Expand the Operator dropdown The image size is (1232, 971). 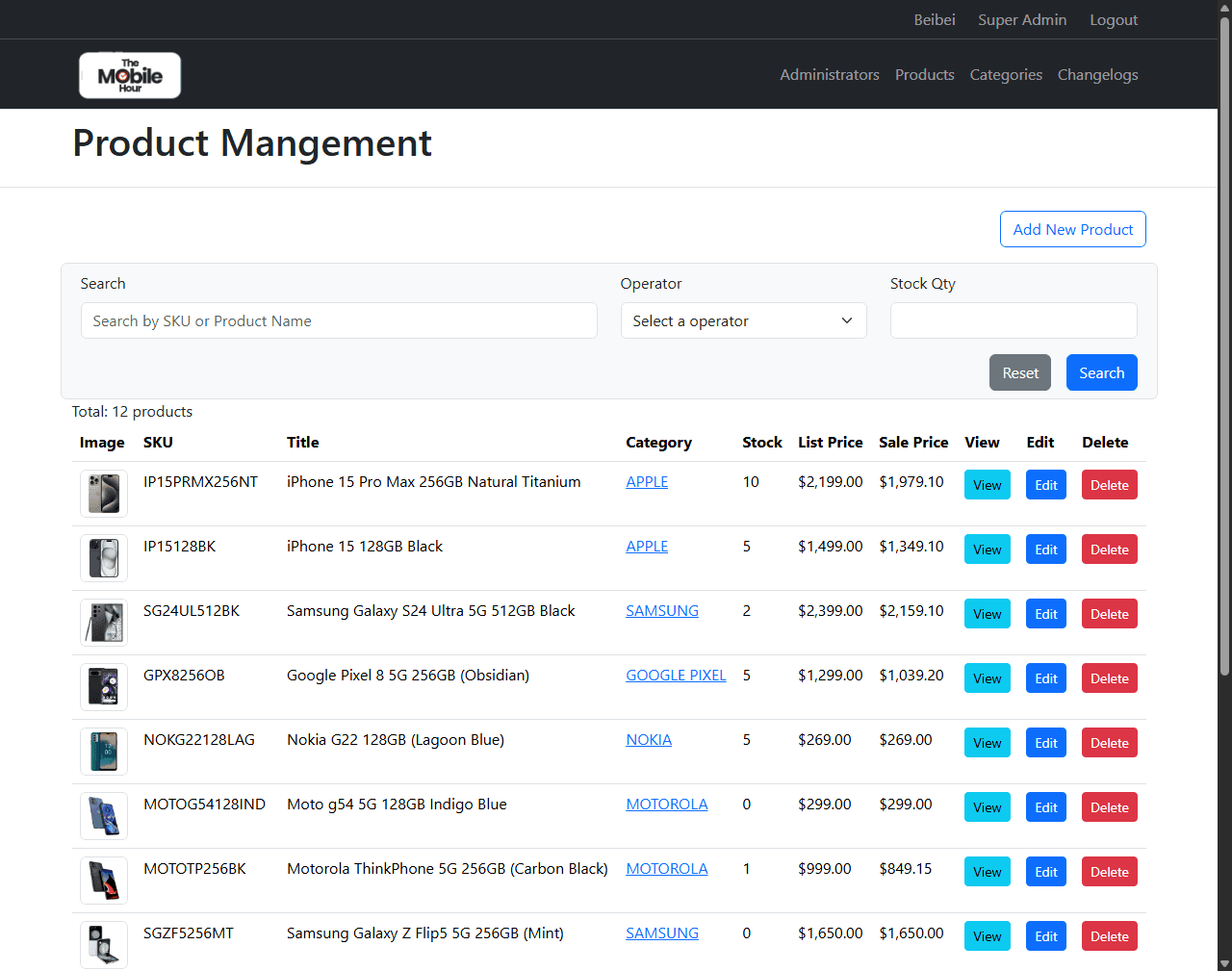(743, 320)
